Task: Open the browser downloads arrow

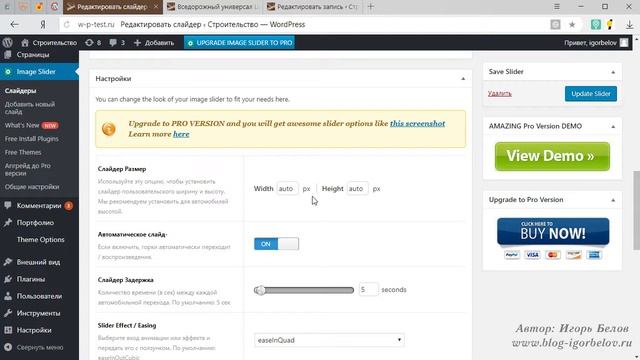Action: [629, 24]
